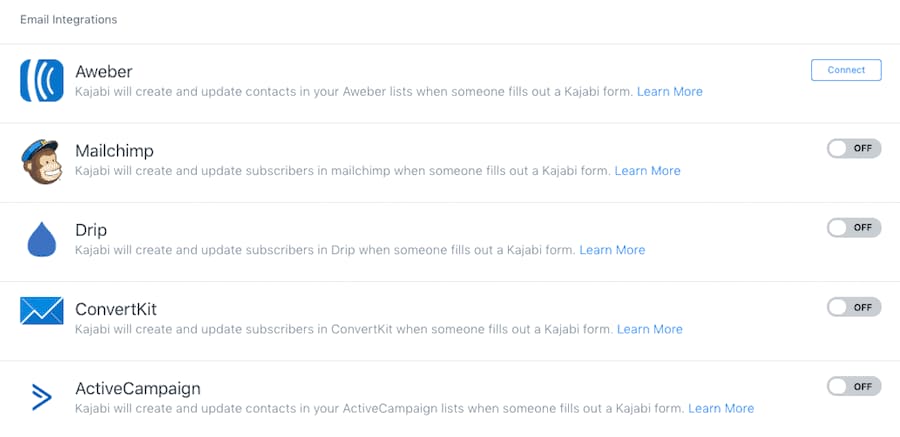Viewport: 900px width, 437px height.
Task: Open Learn More link for Mailchimp
Action: pos(647,171)
